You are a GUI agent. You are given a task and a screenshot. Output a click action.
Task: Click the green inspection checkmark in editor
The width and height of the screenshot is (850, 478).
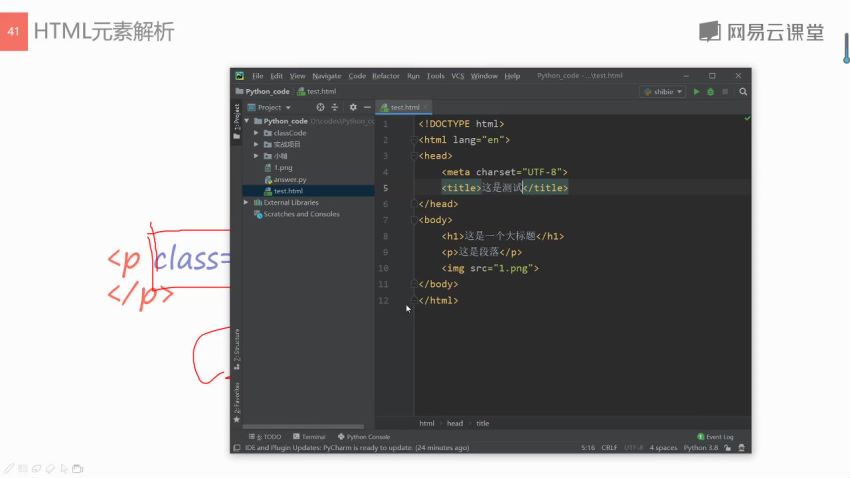(747, 118)
